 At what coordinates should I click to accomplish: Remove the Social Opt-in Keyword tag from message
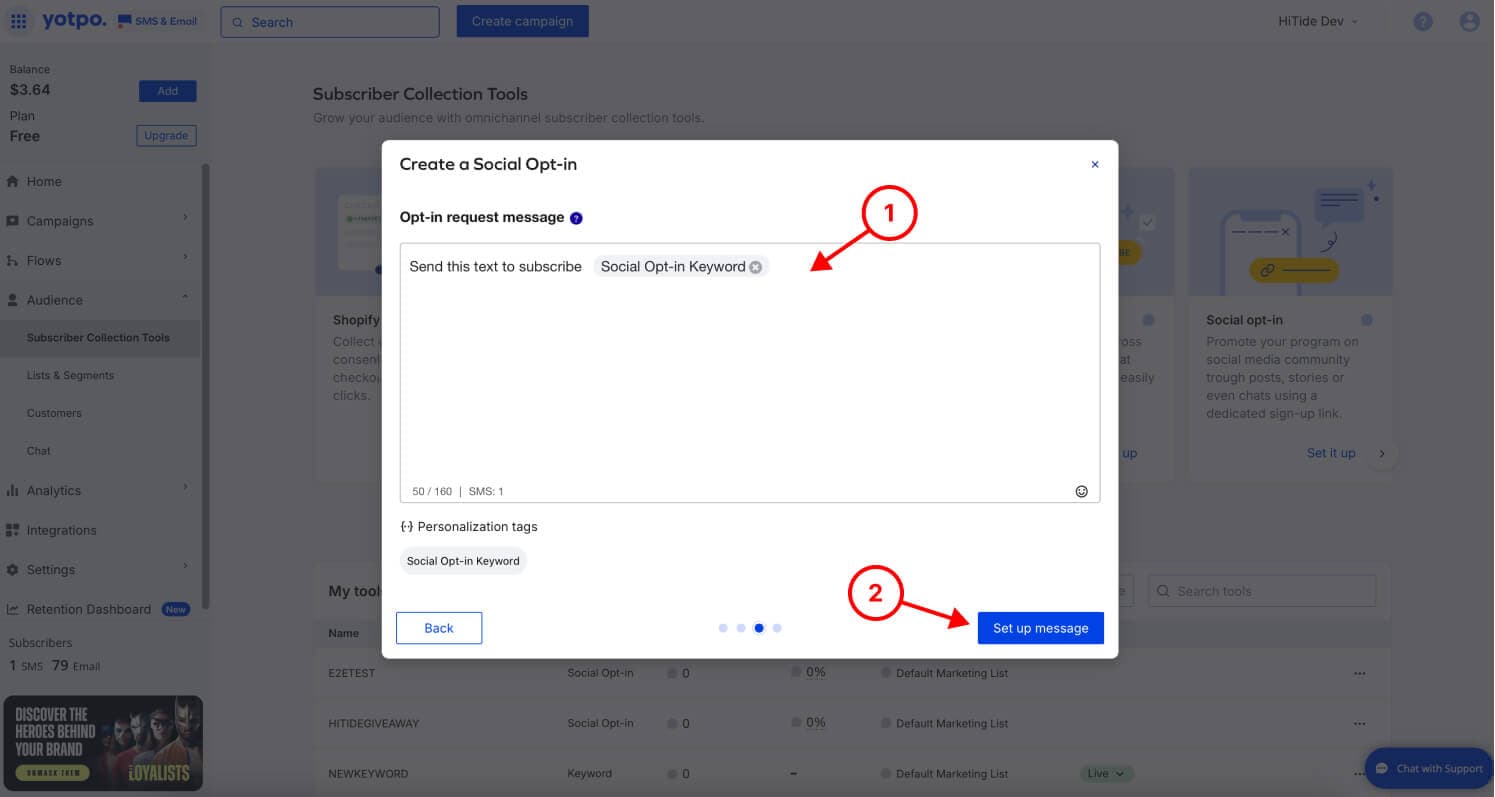[756, 267]
